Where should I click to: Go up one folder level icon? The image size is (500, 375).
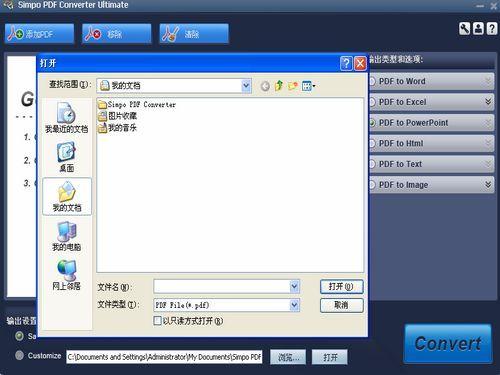279,86
